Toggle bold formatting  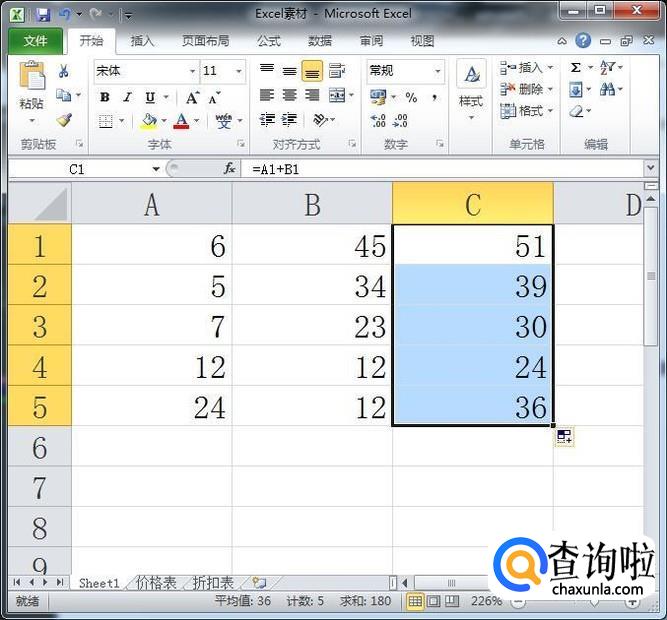pos(105,97)
